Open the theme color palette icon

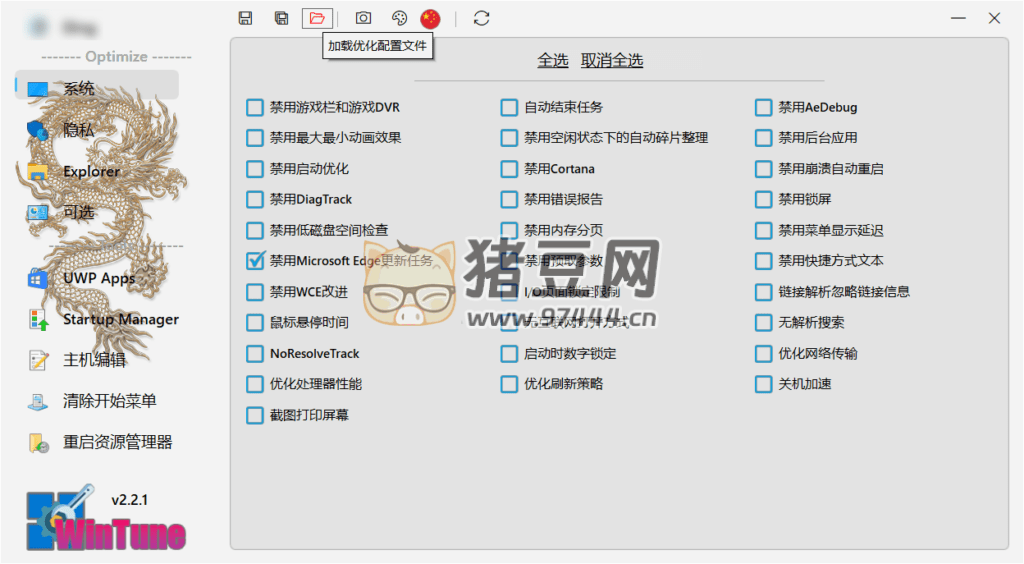point(399,18)
